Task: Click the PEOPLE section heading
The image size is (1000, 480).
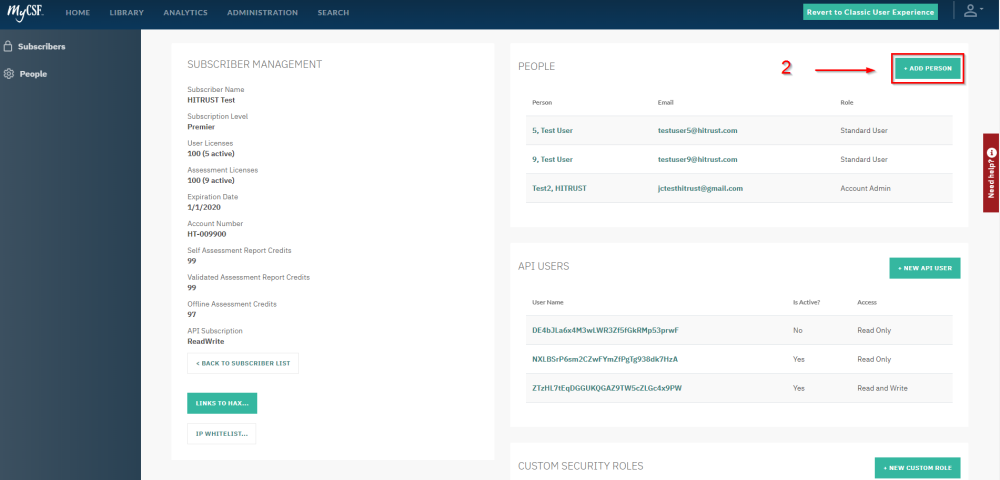Action: tap(536, 66)
